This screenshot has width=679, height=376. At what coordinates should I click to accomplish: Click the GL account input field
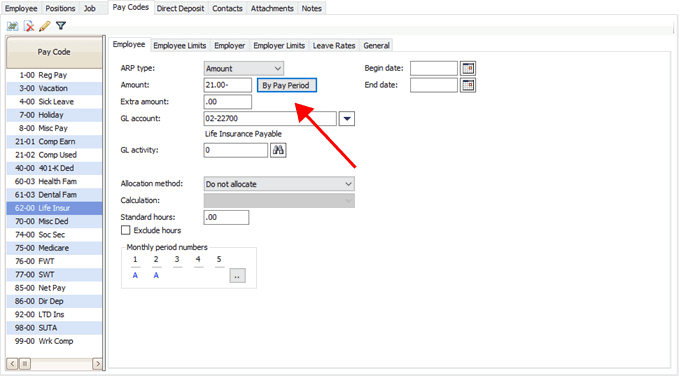tap(270, 119)
